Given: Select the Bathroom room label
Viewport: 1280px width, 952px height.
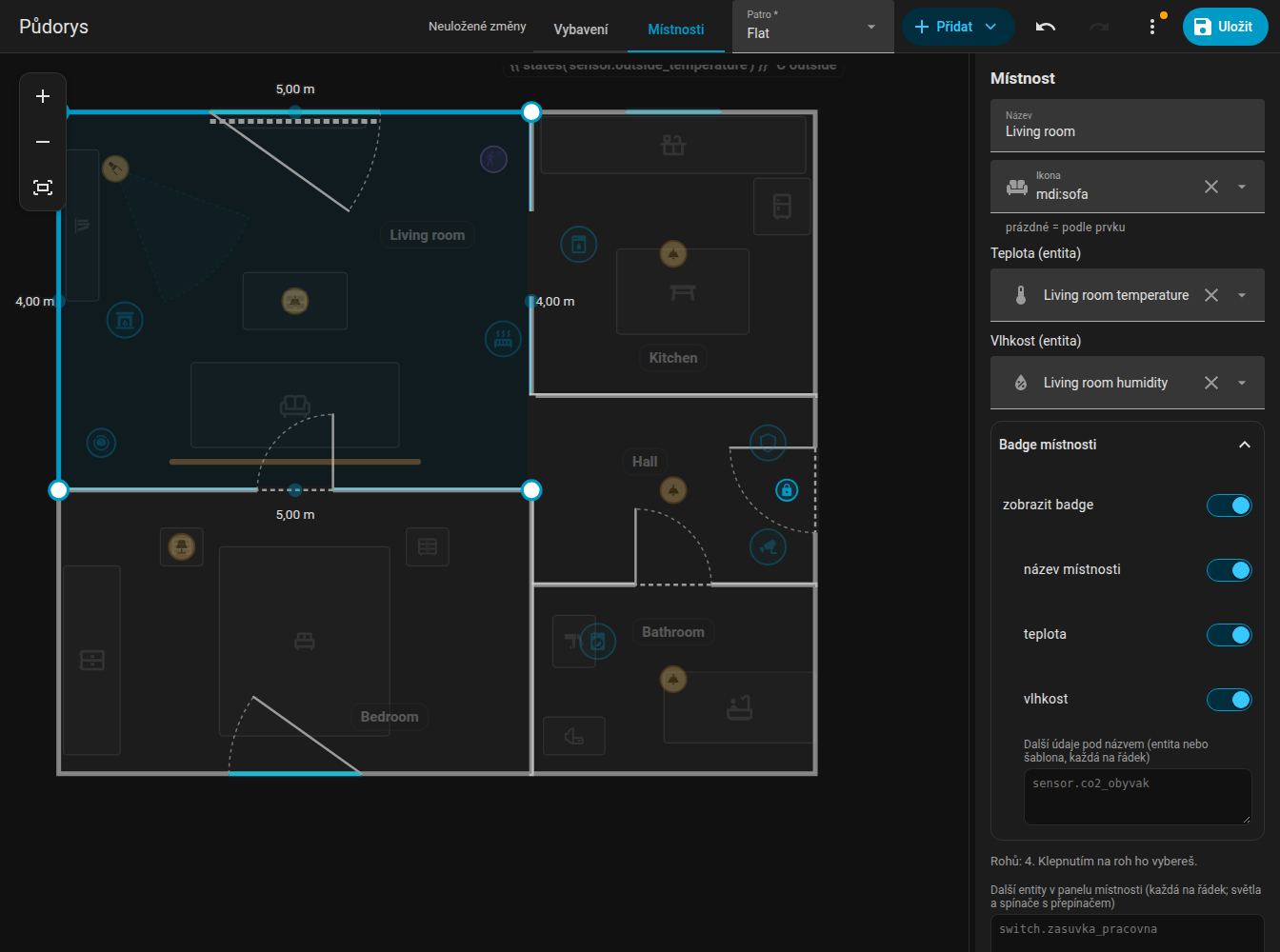Looking at the screenshot, I should 673,632.
